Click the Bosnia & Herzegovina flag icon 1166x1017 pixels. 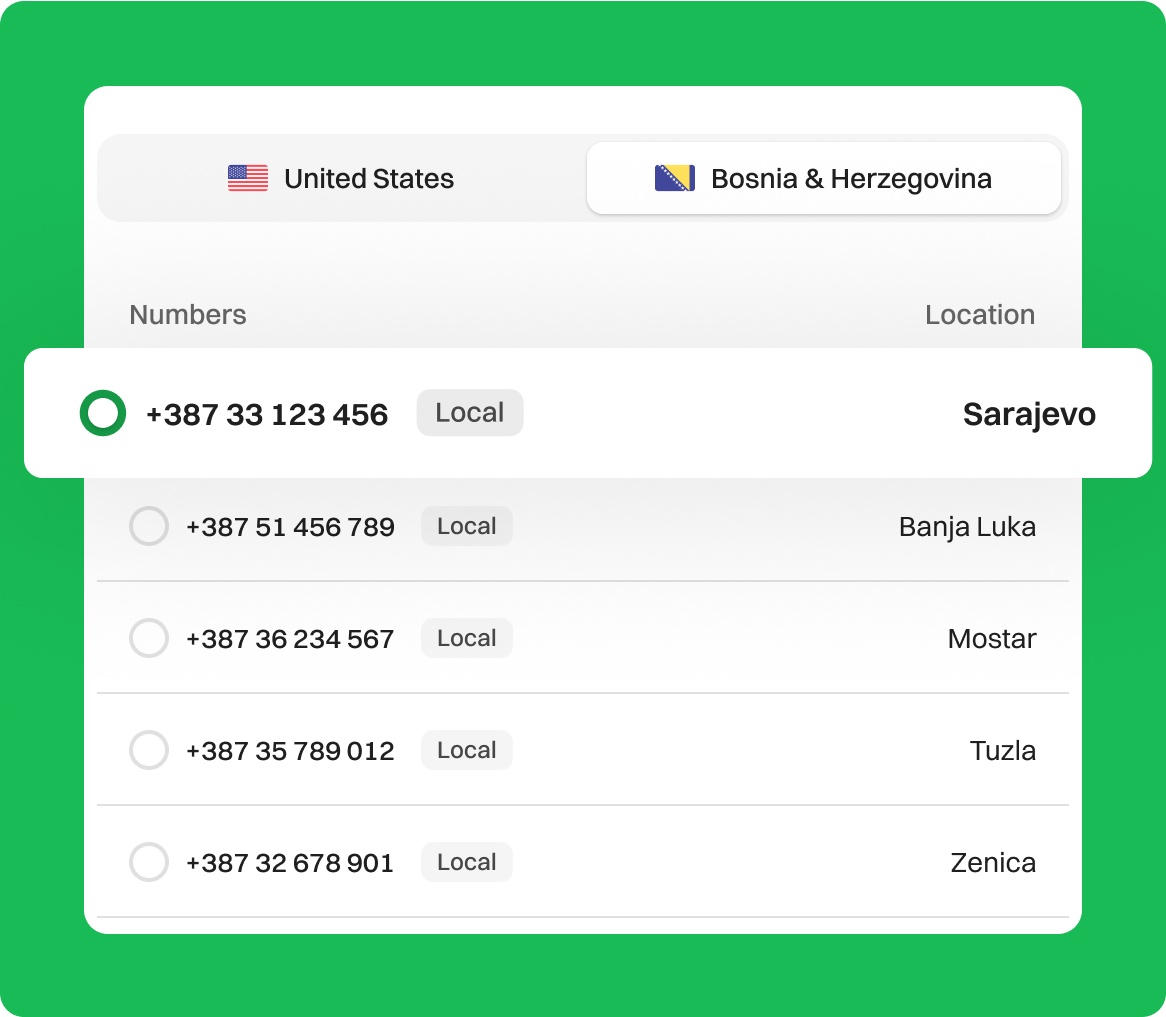tap(674, 179)
